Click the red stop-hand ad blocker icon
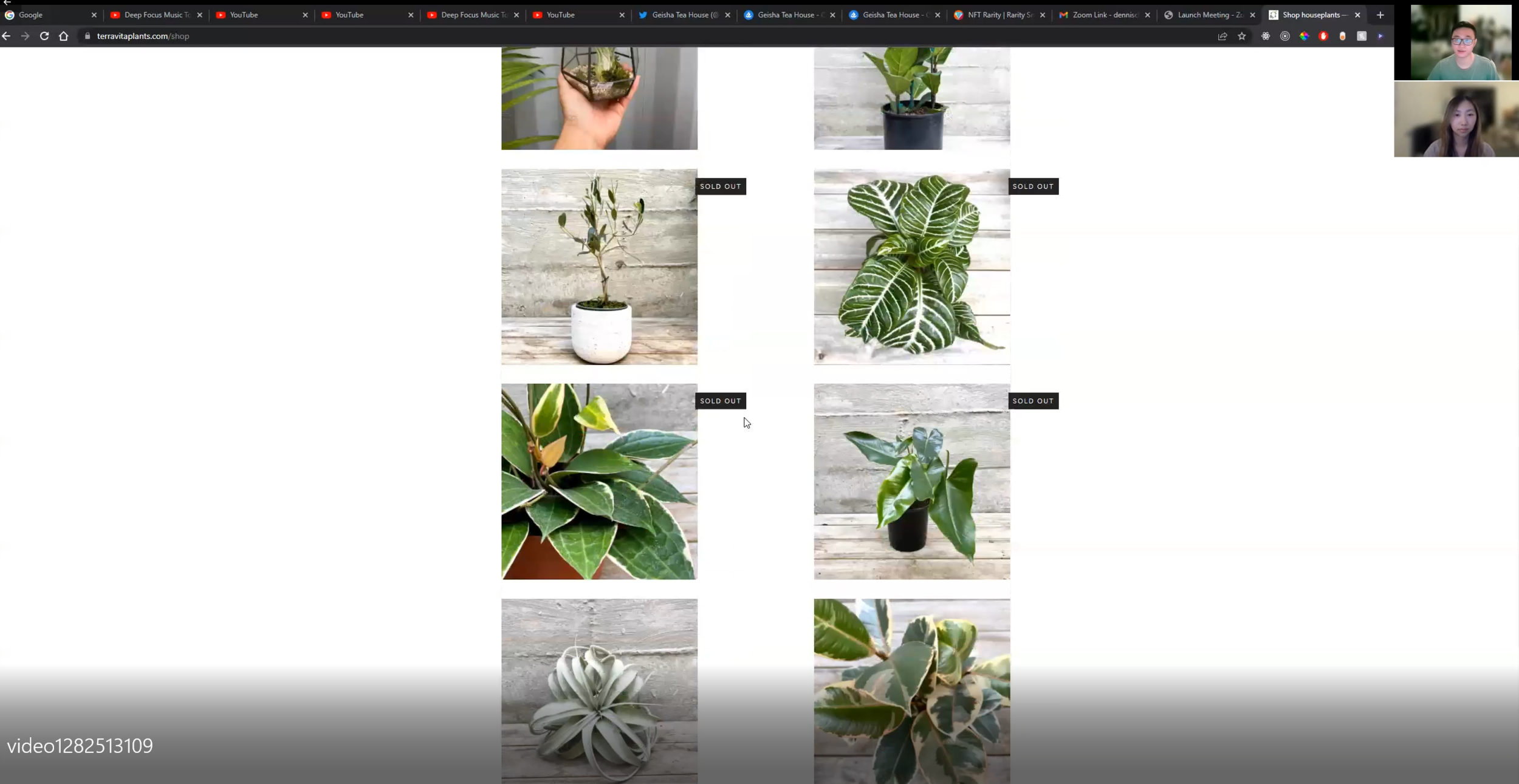Screen dimensions: 1519x784 coord(1323,36)
